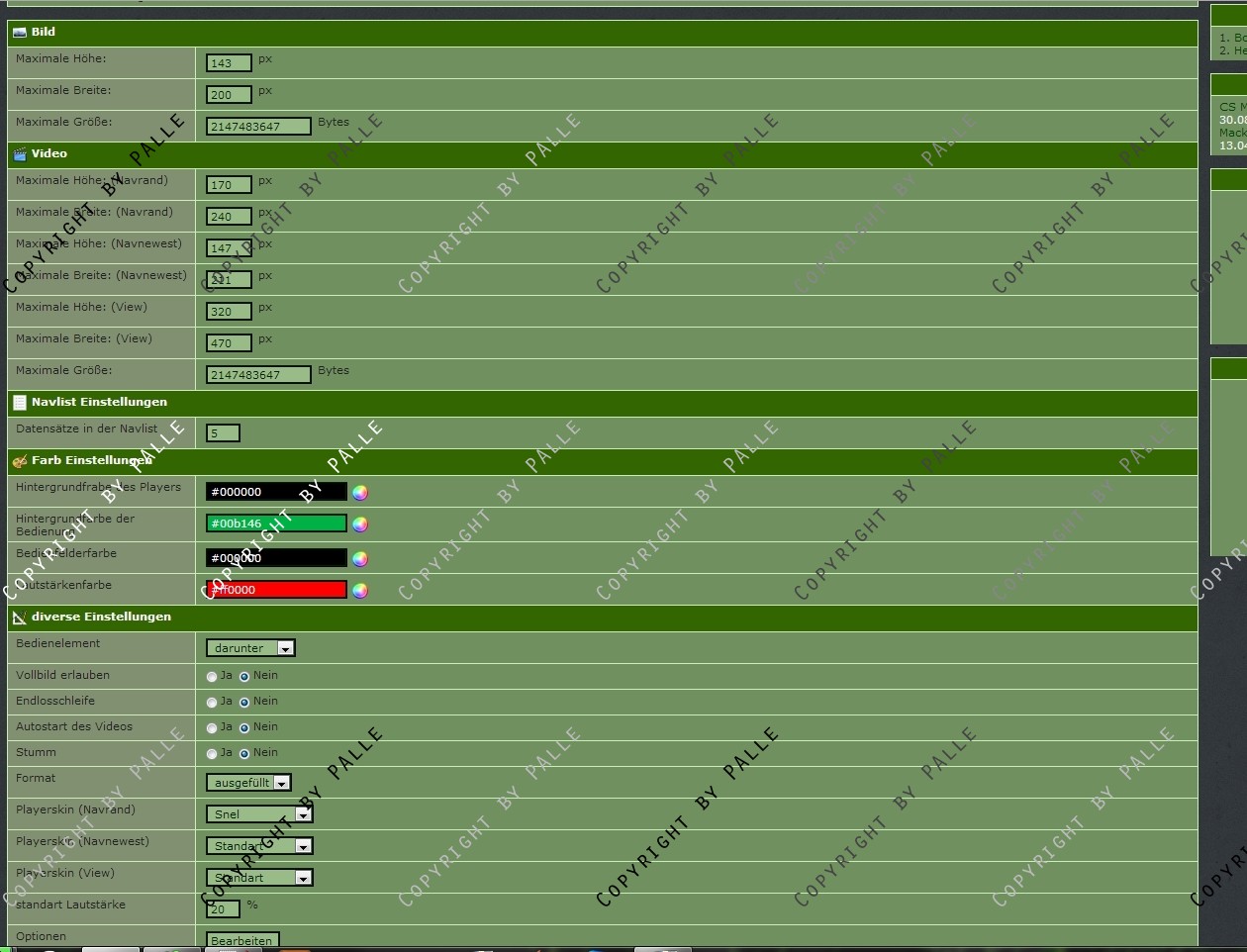1247x952 pixels.
Task: Select Nein for the Stumm option
Action: coord(244,754)
